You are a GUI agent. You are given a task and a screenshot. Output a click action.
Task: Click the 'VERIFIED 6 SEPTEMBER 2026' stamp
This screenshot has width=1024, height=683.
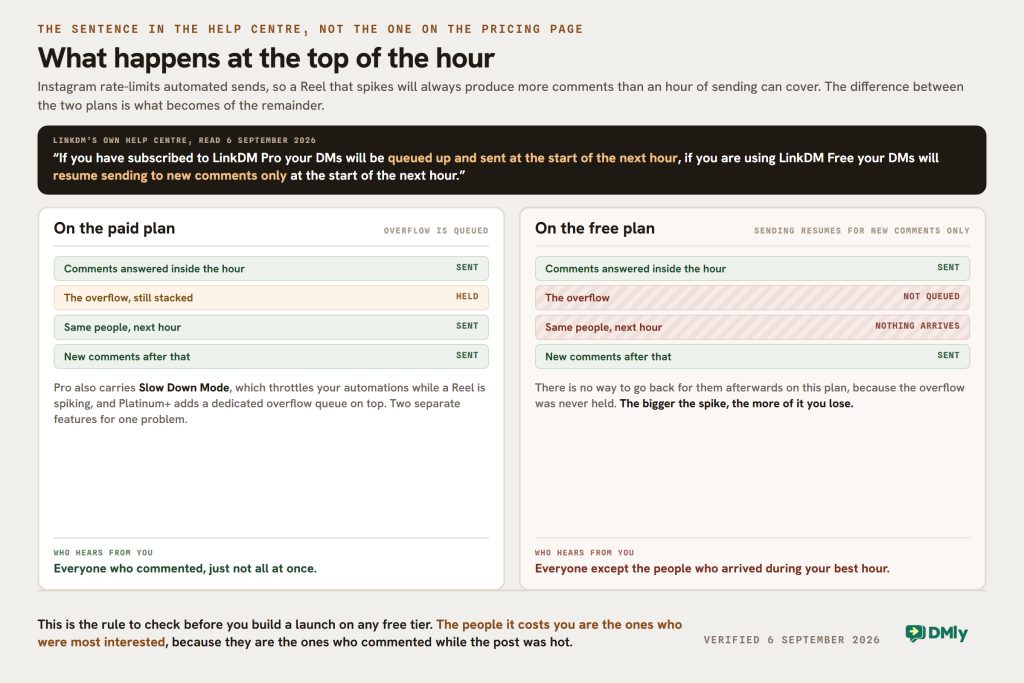pos(792,640)
